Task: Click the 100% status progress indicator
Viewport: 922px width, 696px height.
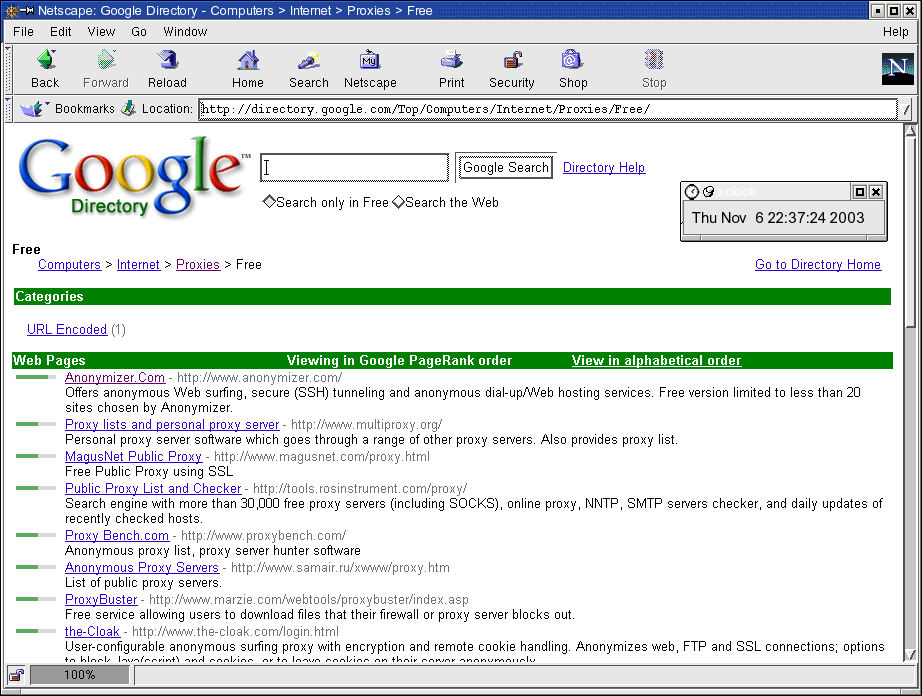Action: (79, 675)
